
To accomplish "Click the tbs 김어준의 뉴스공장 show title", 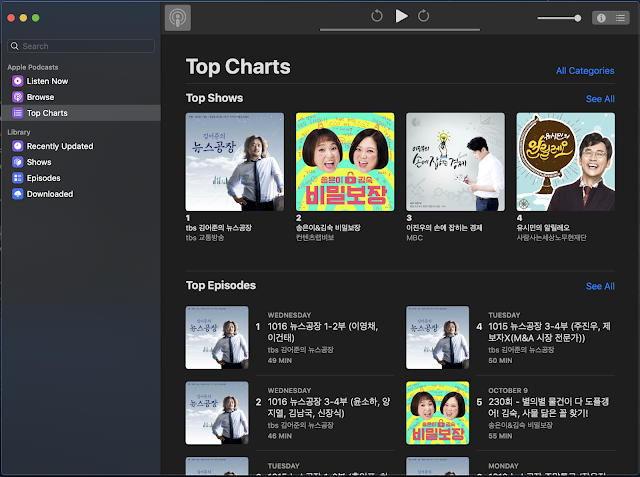I will (x=219, y=228).
